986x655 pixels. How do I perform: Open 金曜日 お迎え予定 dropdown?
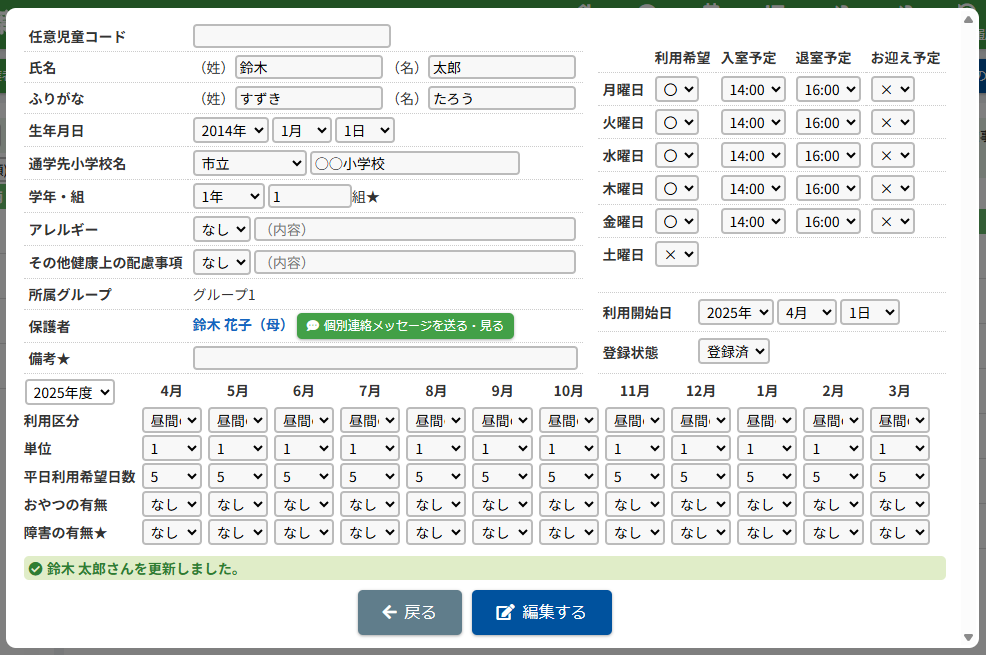point(892,221)
